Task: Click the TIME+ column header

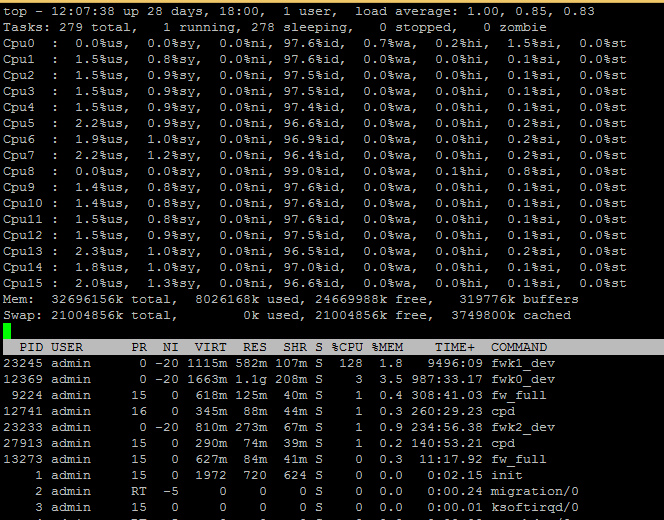Action: 455,347
